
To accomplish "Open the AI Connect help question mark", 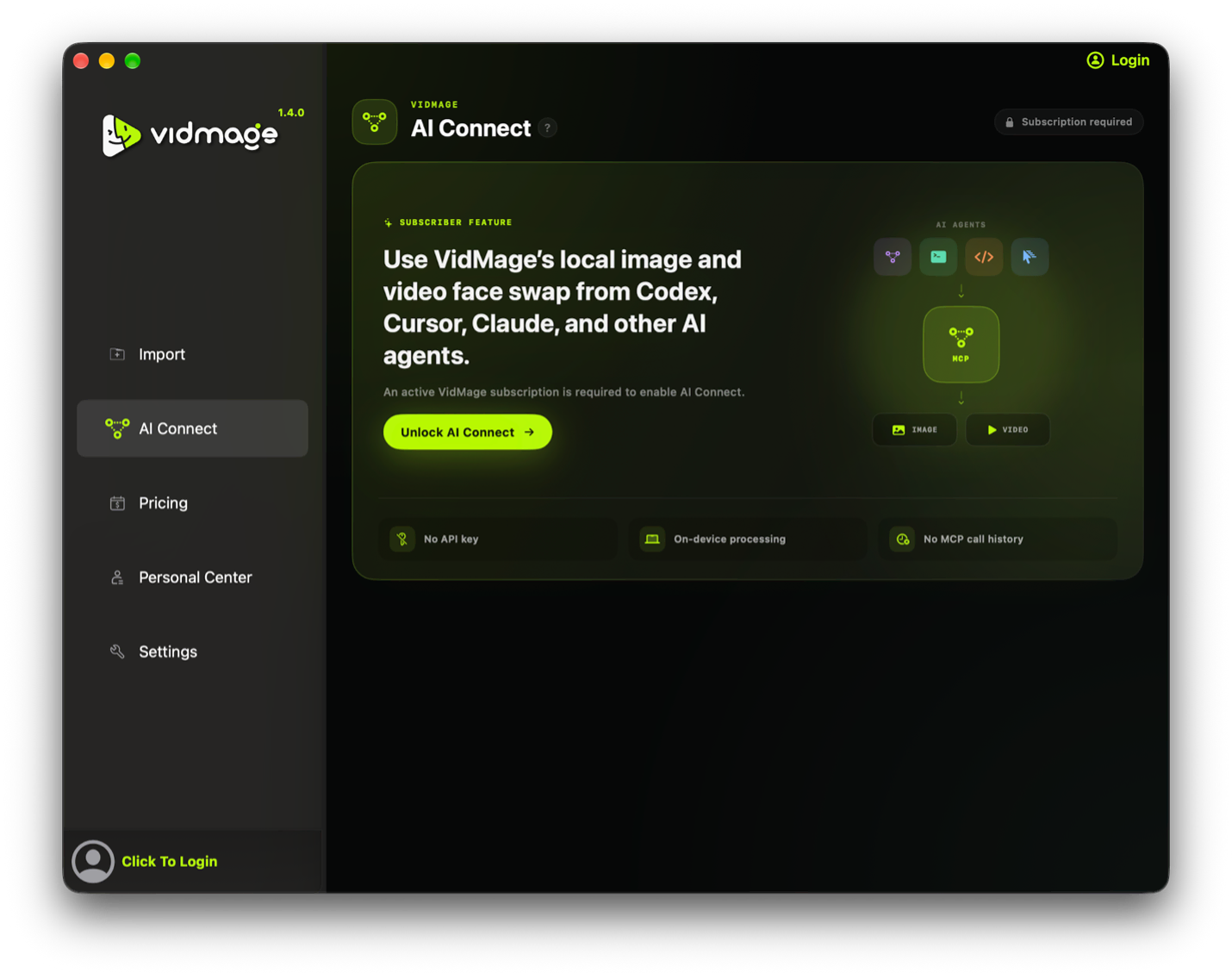I will [547, 128].
